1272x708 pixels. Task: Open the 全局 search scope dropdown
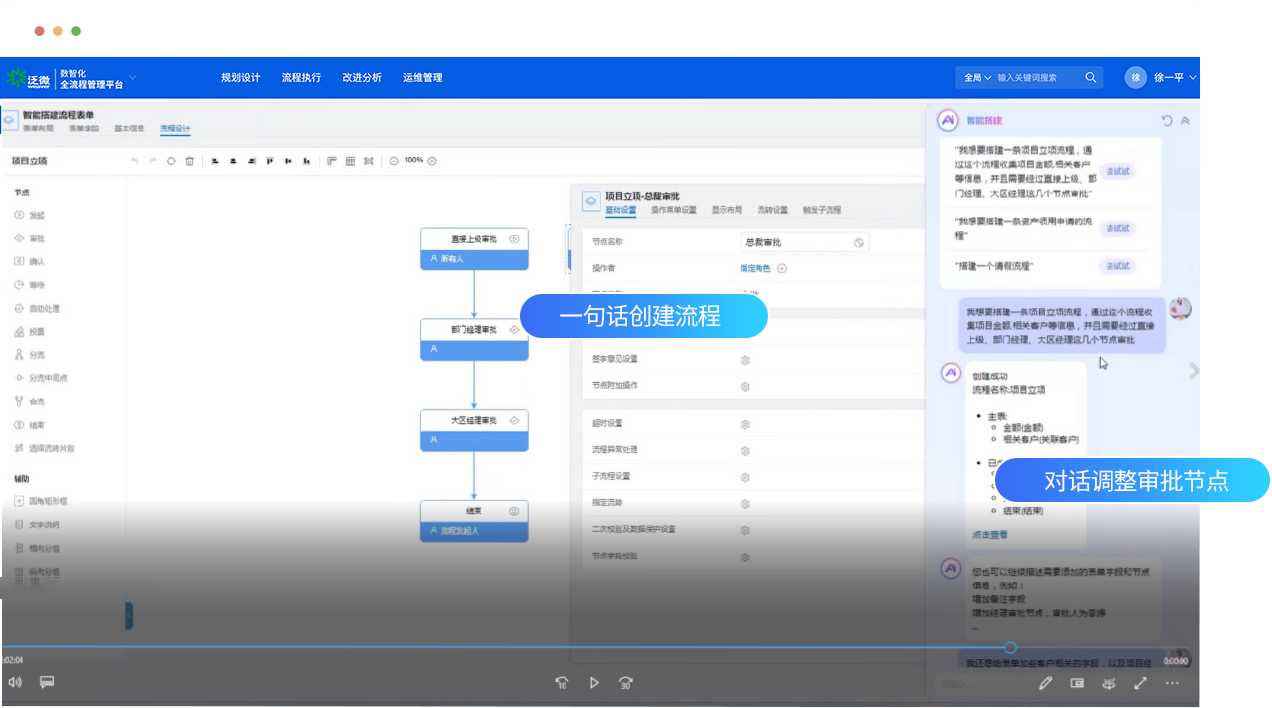[976, 77]
